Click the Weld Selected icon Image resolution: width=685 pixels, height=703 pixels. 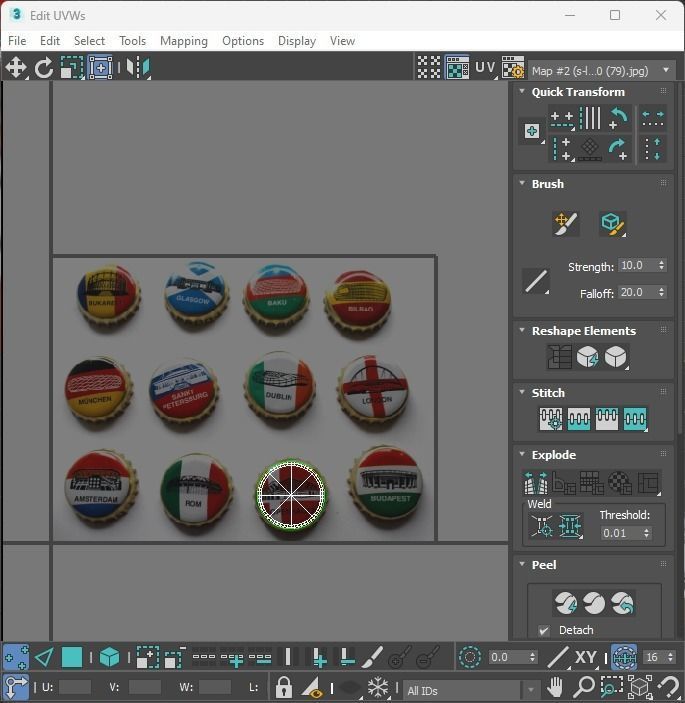pos(570,525)
